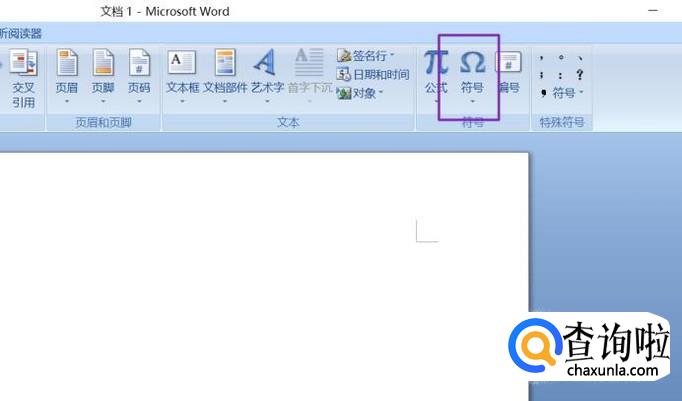
Task: Open the 艺术字 WordArt gallery
Action: pyautogui.click(x=267, y=77)
